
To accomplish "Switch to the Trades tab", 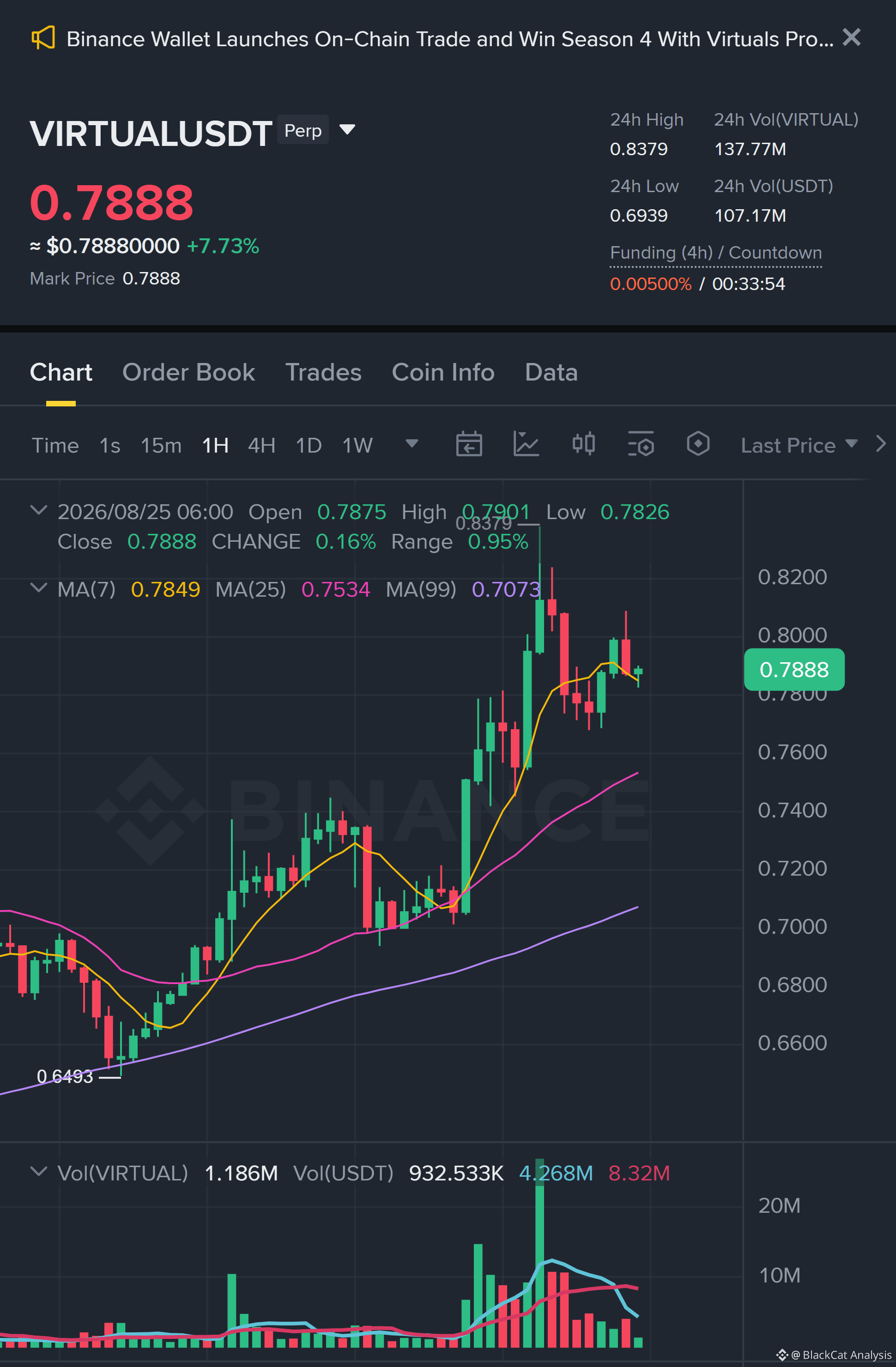I will coord(323,372).
